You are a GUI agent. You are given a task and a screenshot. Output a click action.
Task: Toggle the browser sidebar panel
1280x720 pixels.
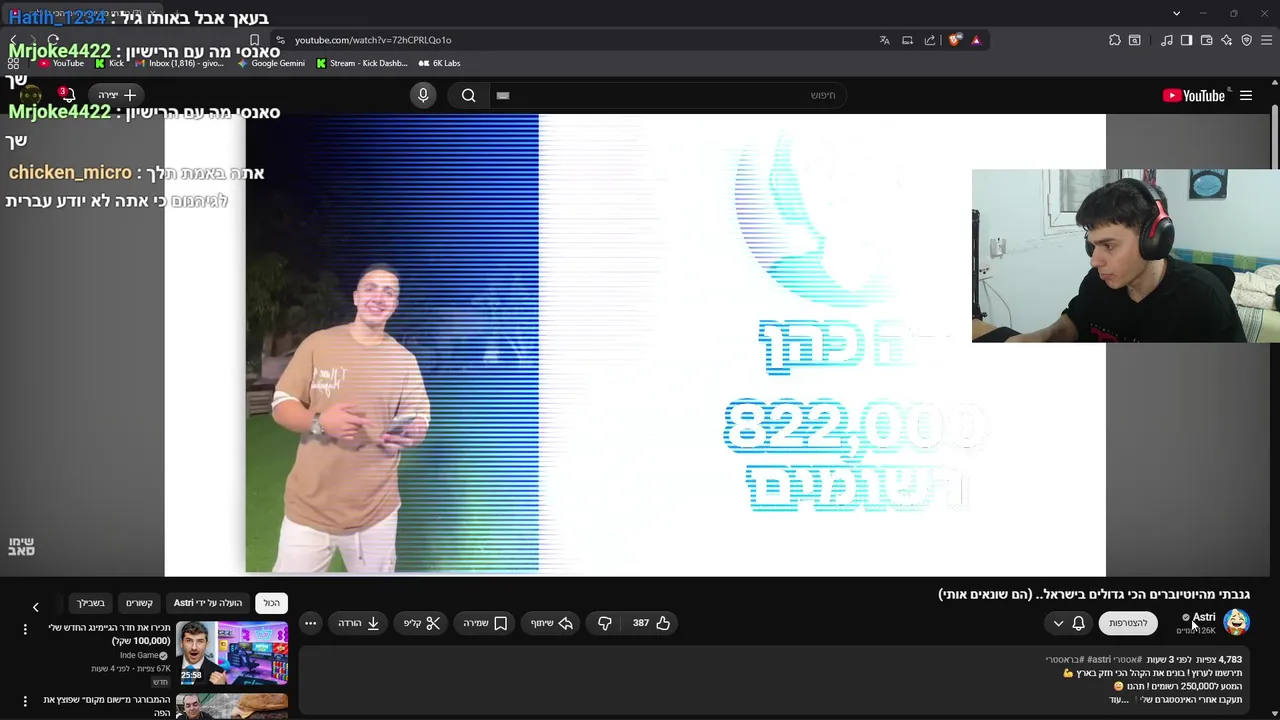(1186, 40)
